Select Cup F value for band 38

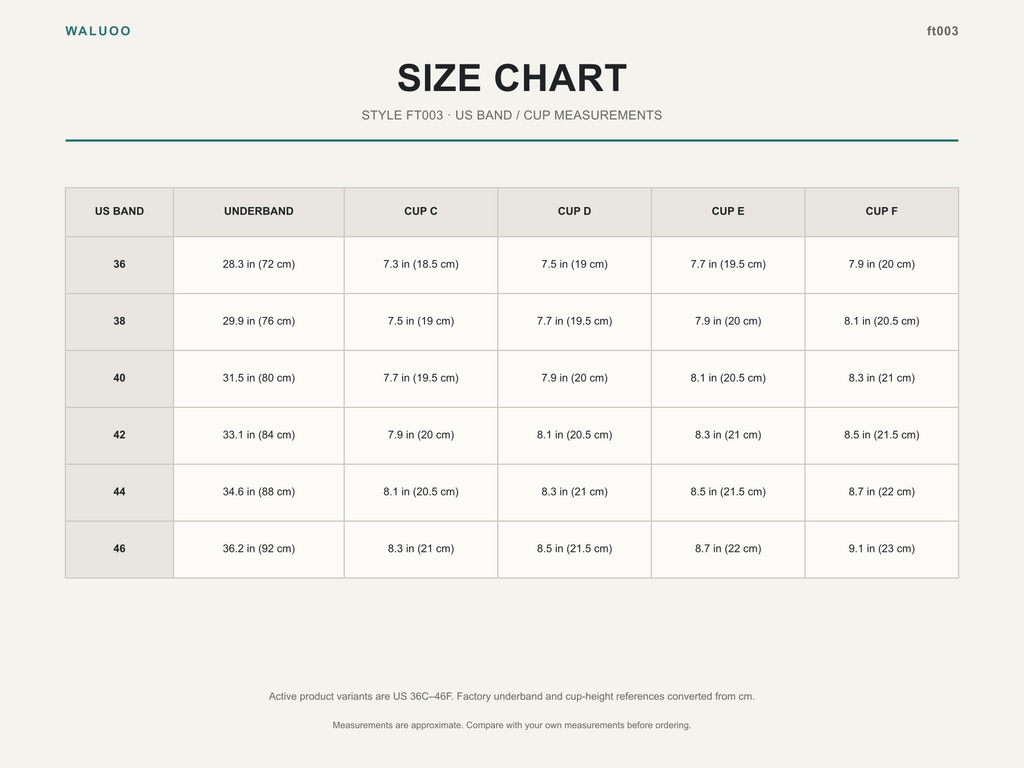point(882,321)
